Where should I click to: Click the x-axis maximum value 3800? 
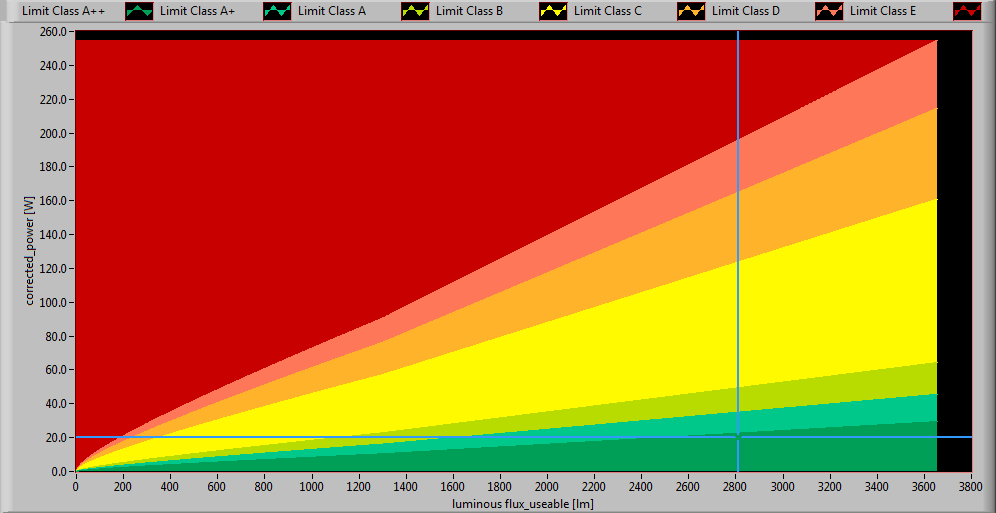point(971,486)
